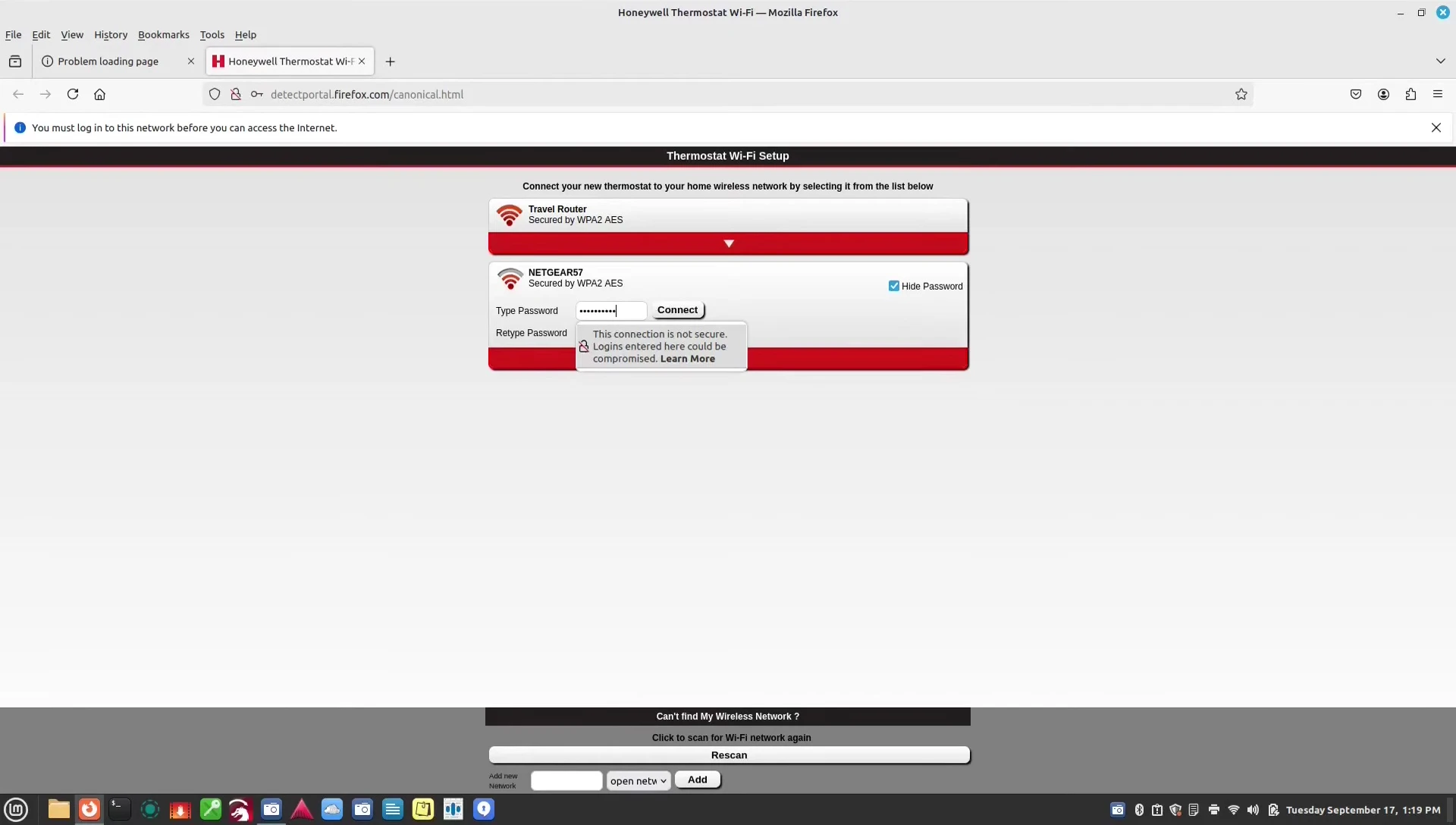Open the Firefox View button in tab bar

click(15, 61)
